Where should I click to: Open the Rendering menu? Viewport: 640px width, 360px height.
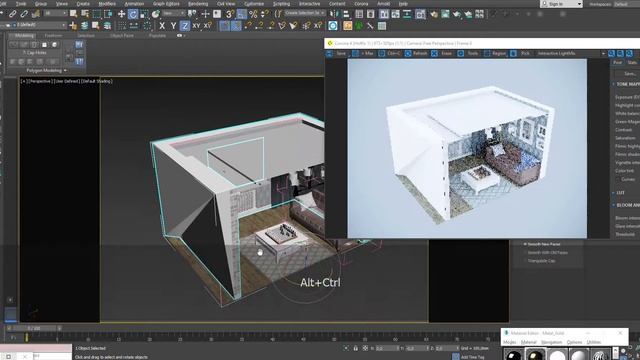pyautogui.click(x=198, y=4)
